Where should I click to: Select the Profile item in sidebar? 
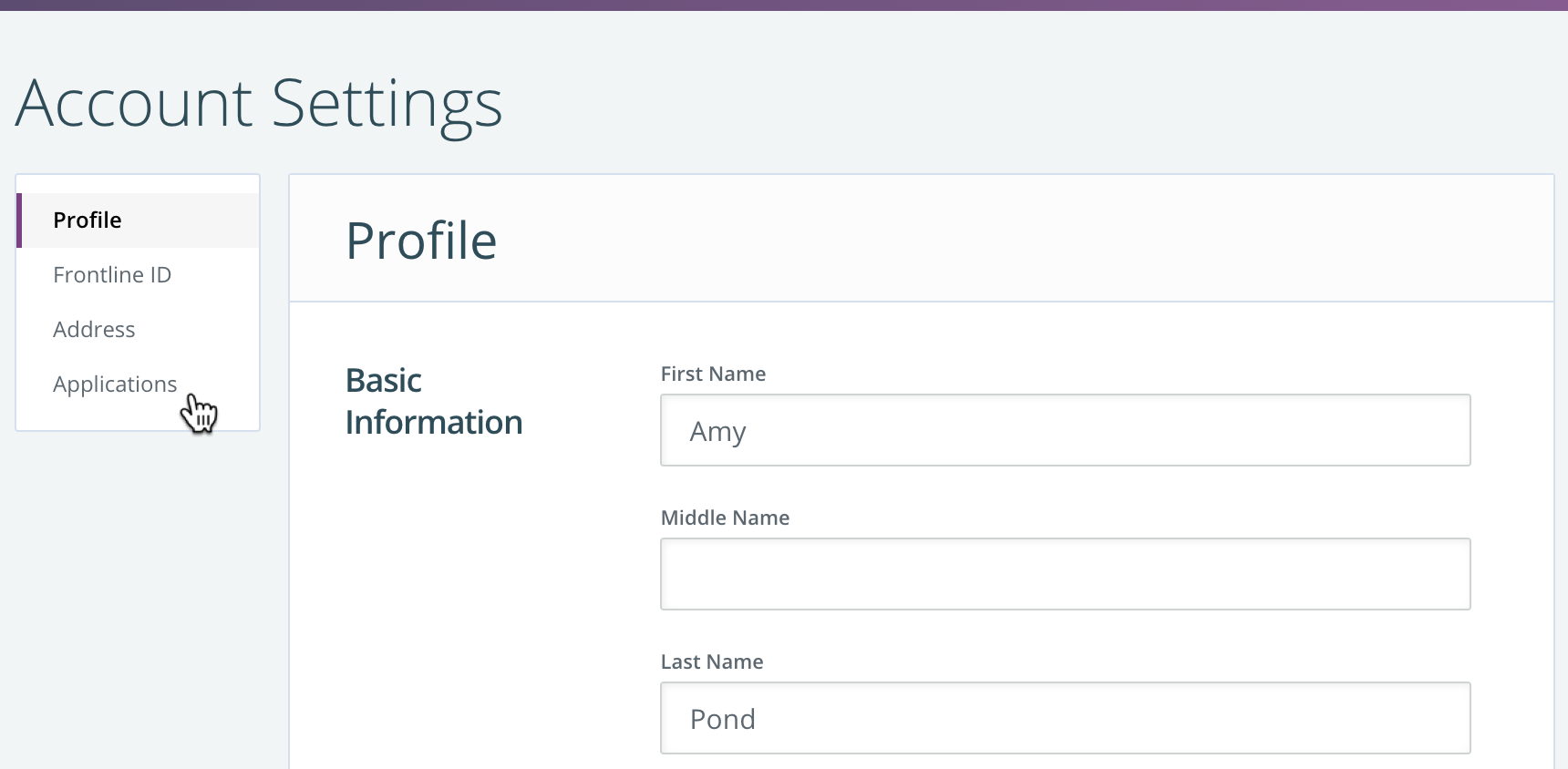[139, 220]
